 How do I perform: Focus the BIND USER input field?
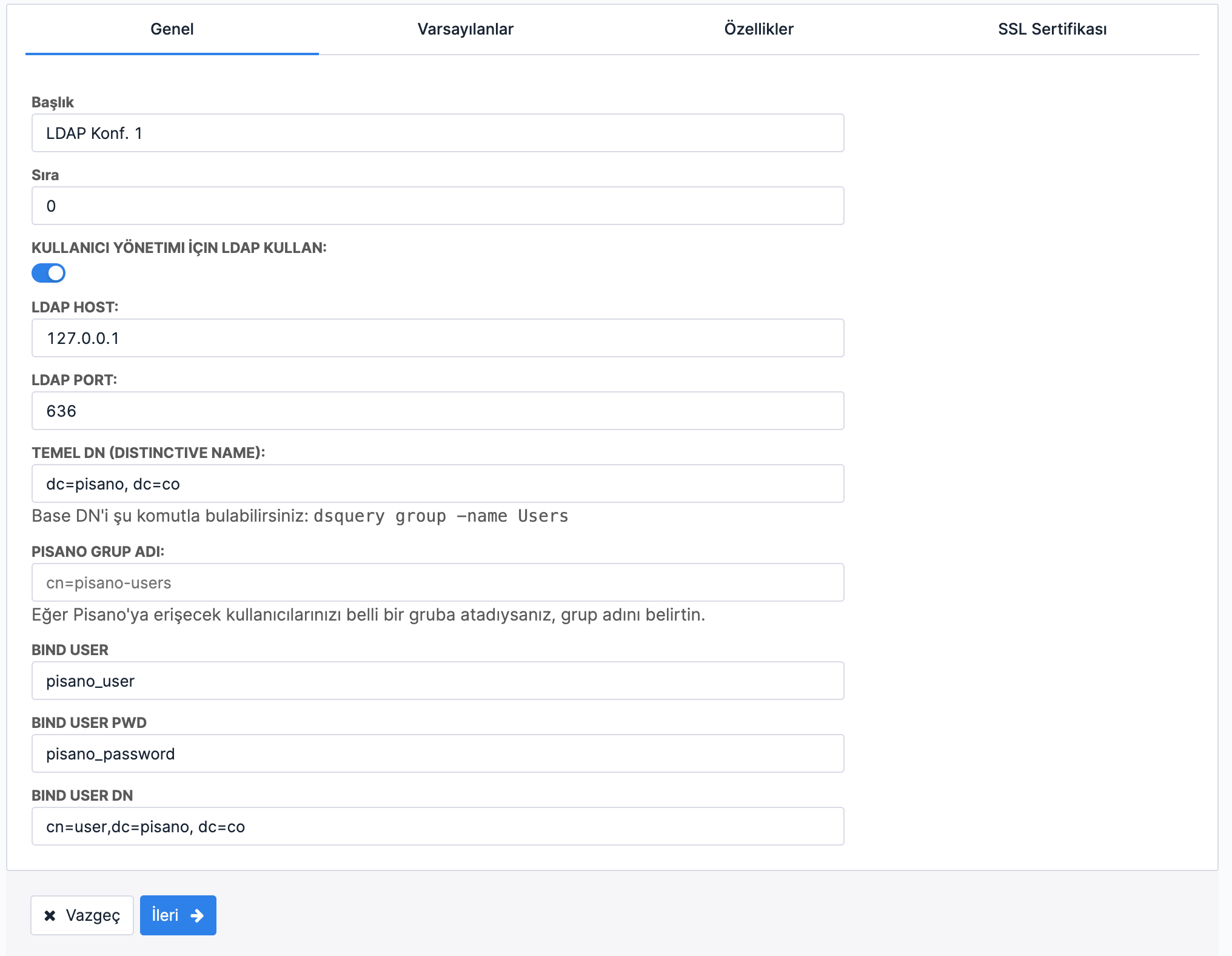pyautogui.click(x=437, y=681)
